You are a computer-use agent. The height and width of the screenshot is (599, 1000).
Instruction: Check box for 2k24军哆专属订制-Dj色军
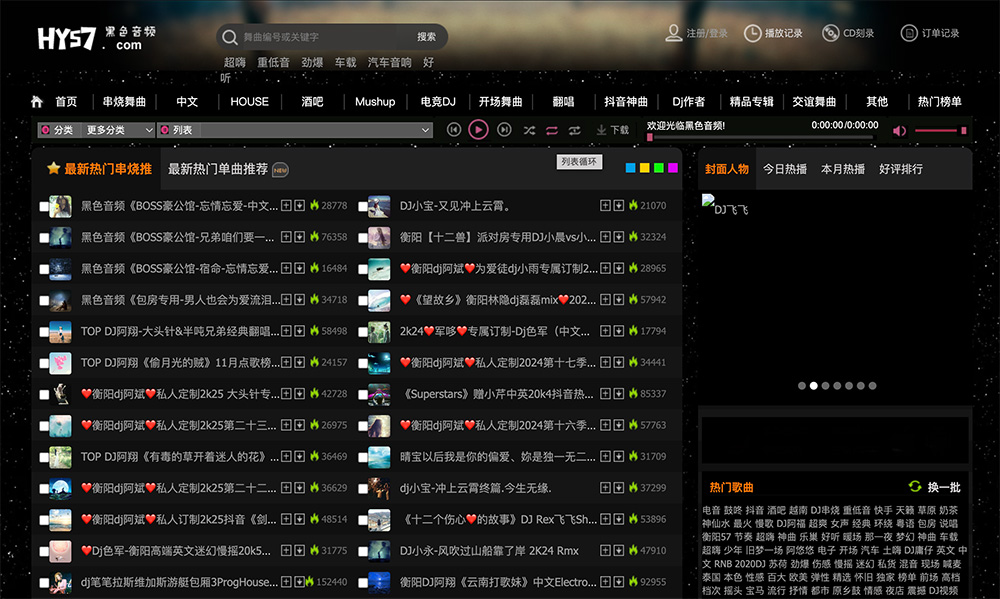click(363, 332)
